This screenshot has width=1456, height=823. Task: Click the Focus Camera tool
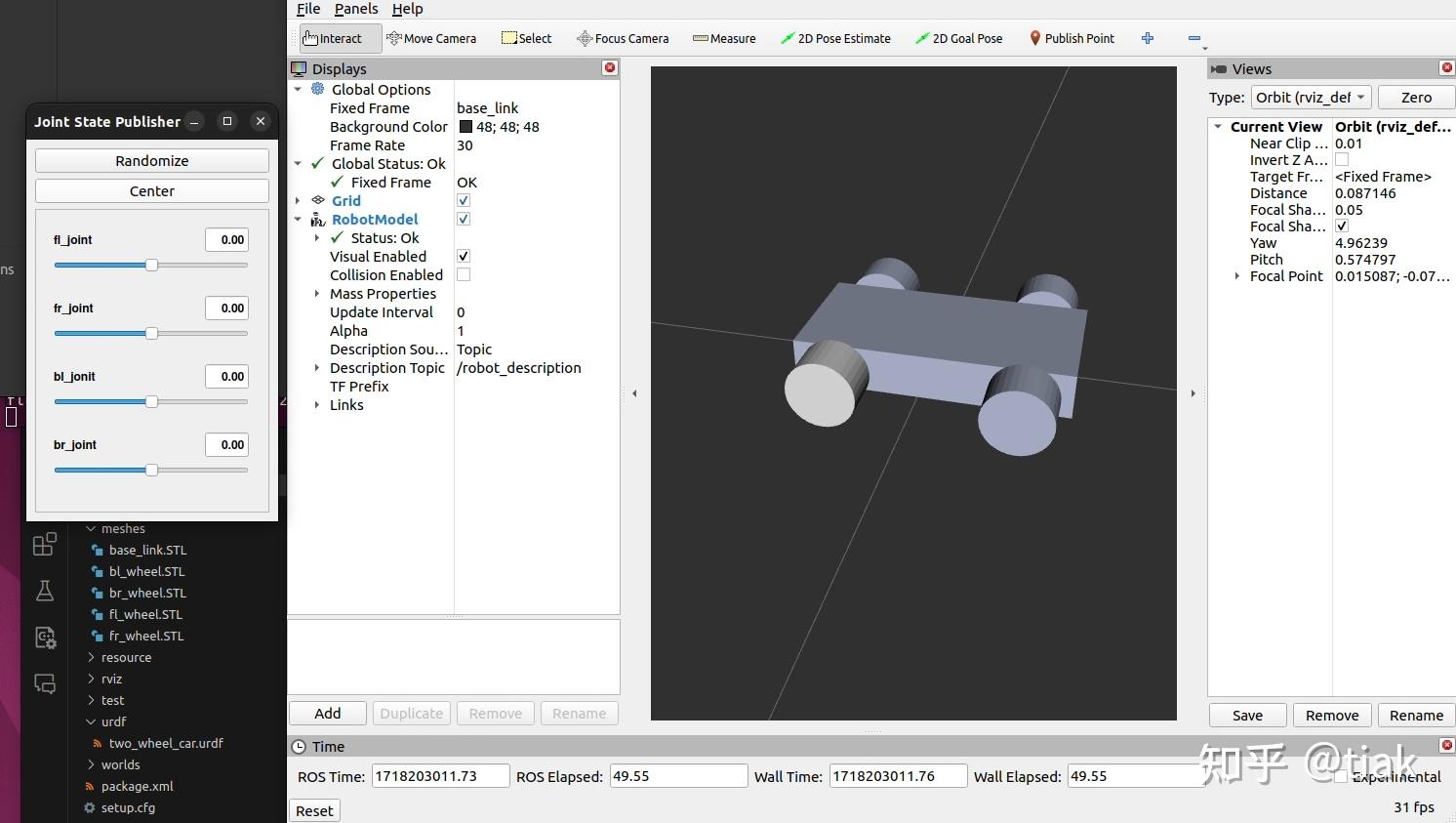click(623, 38)
